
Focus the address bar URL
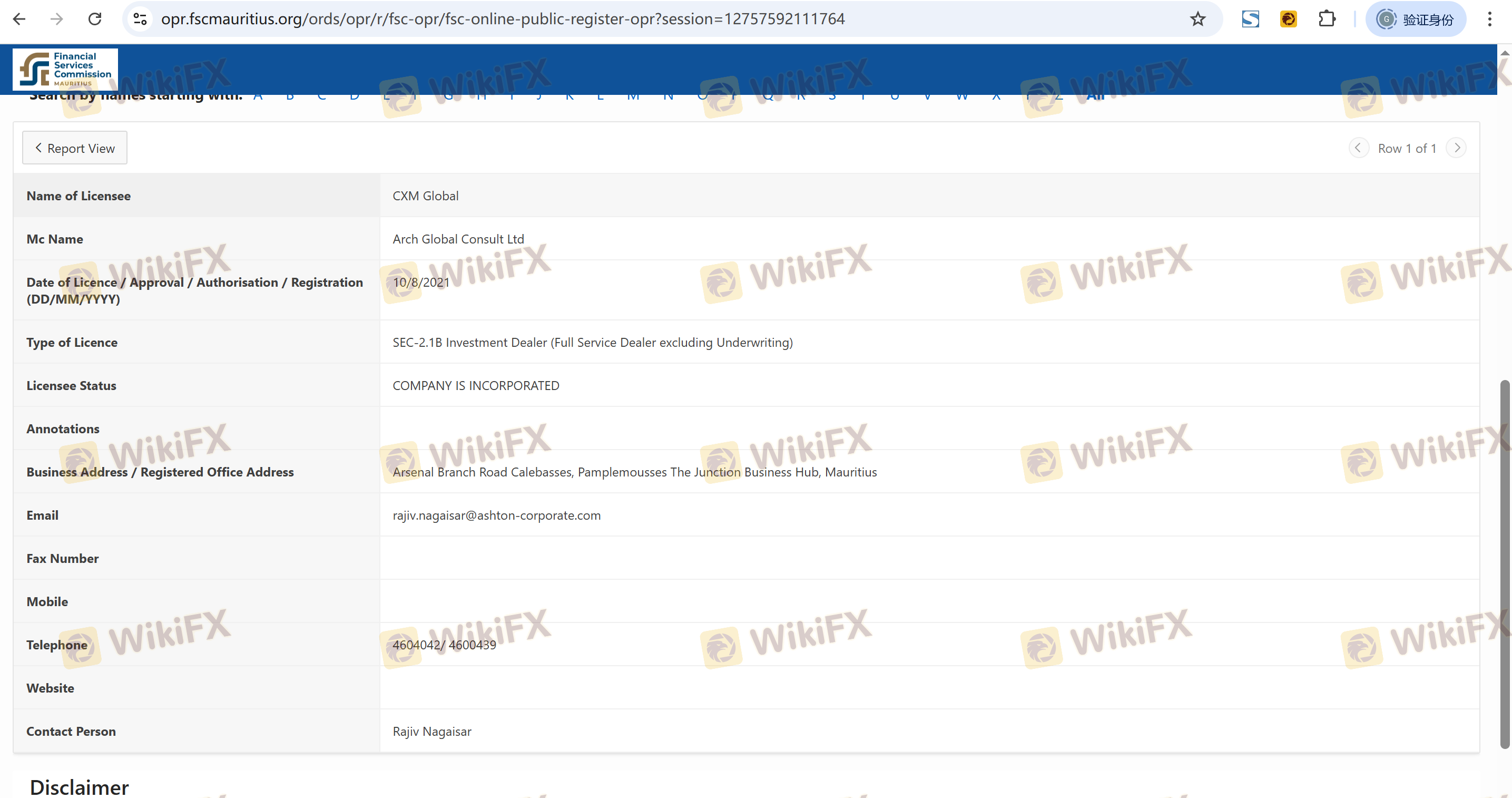pos(503,20)
